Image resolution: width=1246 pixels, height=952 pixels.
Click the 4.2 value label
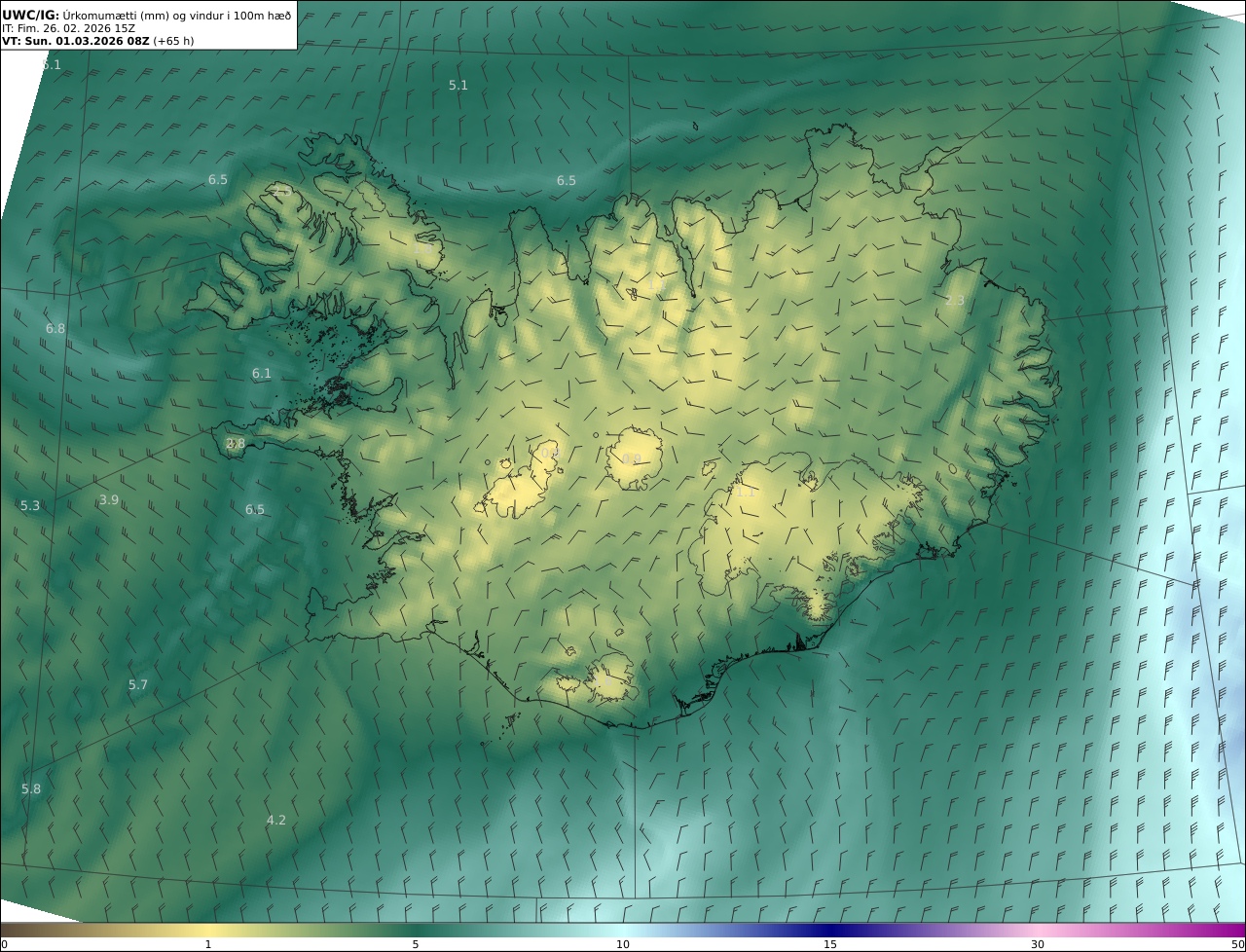point(276,821)
